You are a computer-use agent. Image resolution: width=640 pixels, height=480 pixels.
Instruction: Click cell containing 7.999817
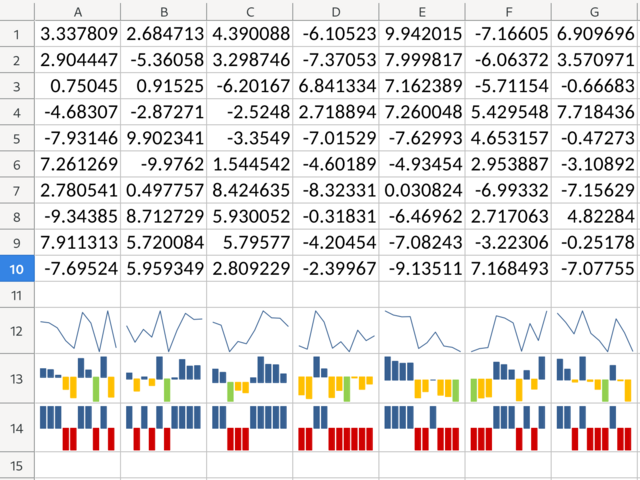(422, 60)
